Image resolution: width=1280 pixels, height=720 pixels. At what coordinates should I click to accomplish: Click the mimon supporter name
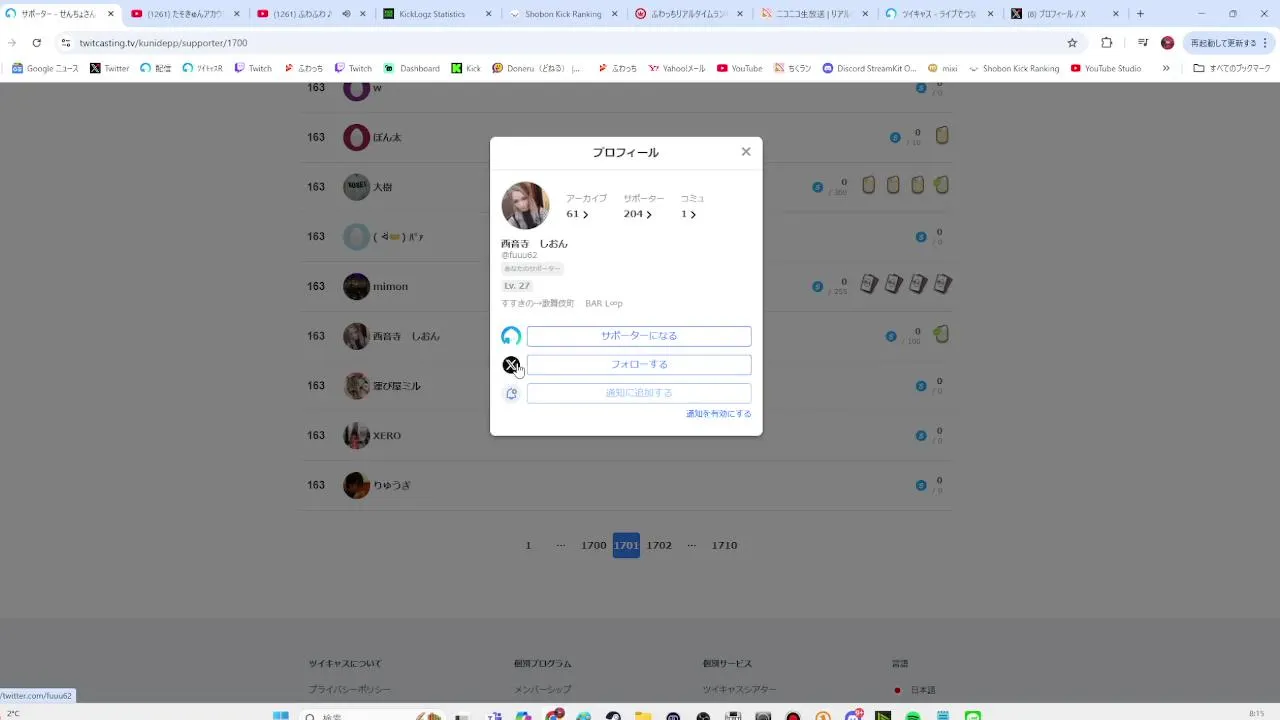click(x=390, y=287)
